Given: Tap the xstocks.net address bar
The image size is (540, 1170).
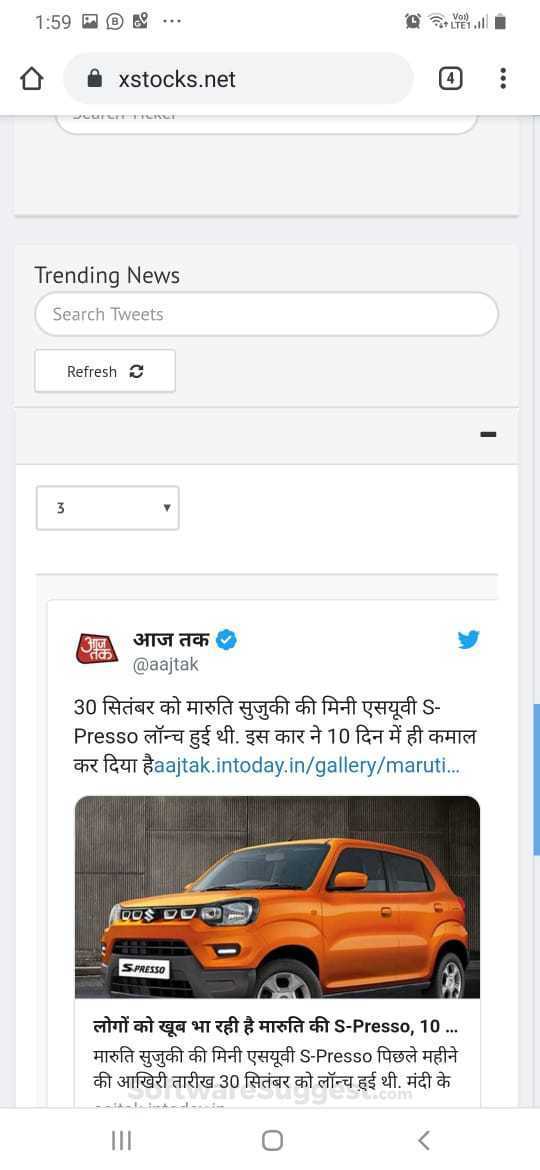Looking at the screenshot, I should (239, 78).
